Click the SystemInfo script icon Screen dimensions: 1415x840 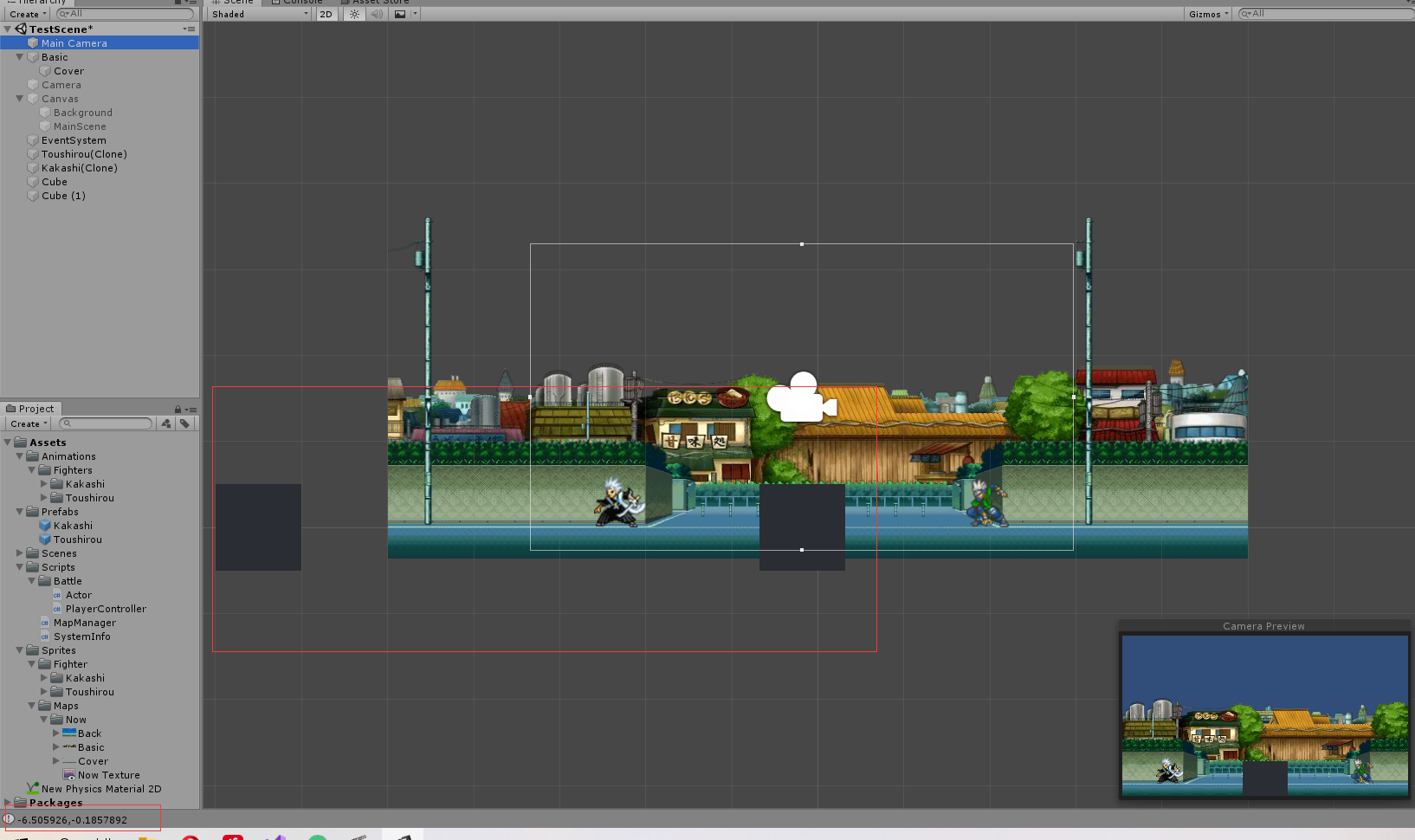tap(45, 636)
